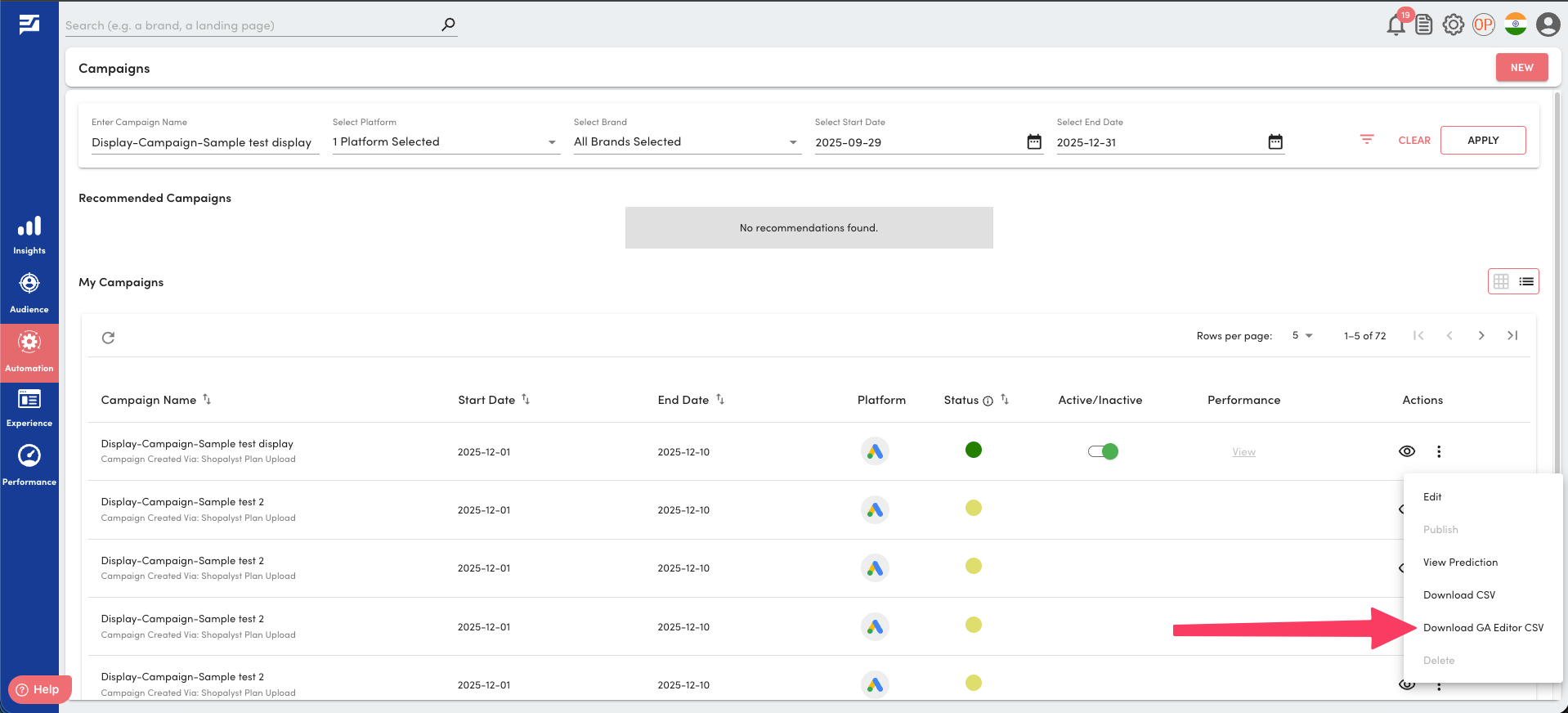Open the end date calendar picker
The height and width of the screenshot is (713, 1568).
tap(1275, 142)
